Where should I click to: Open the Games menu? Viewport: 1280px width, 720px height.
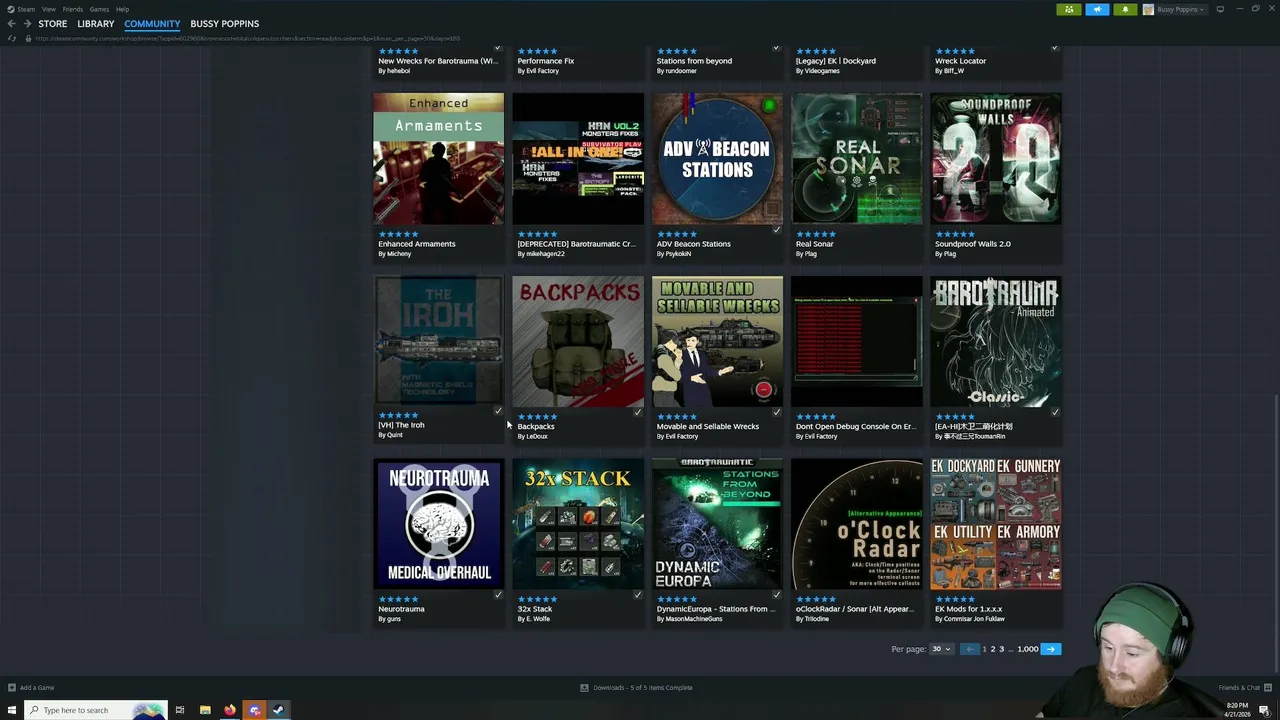coord(99,9)
